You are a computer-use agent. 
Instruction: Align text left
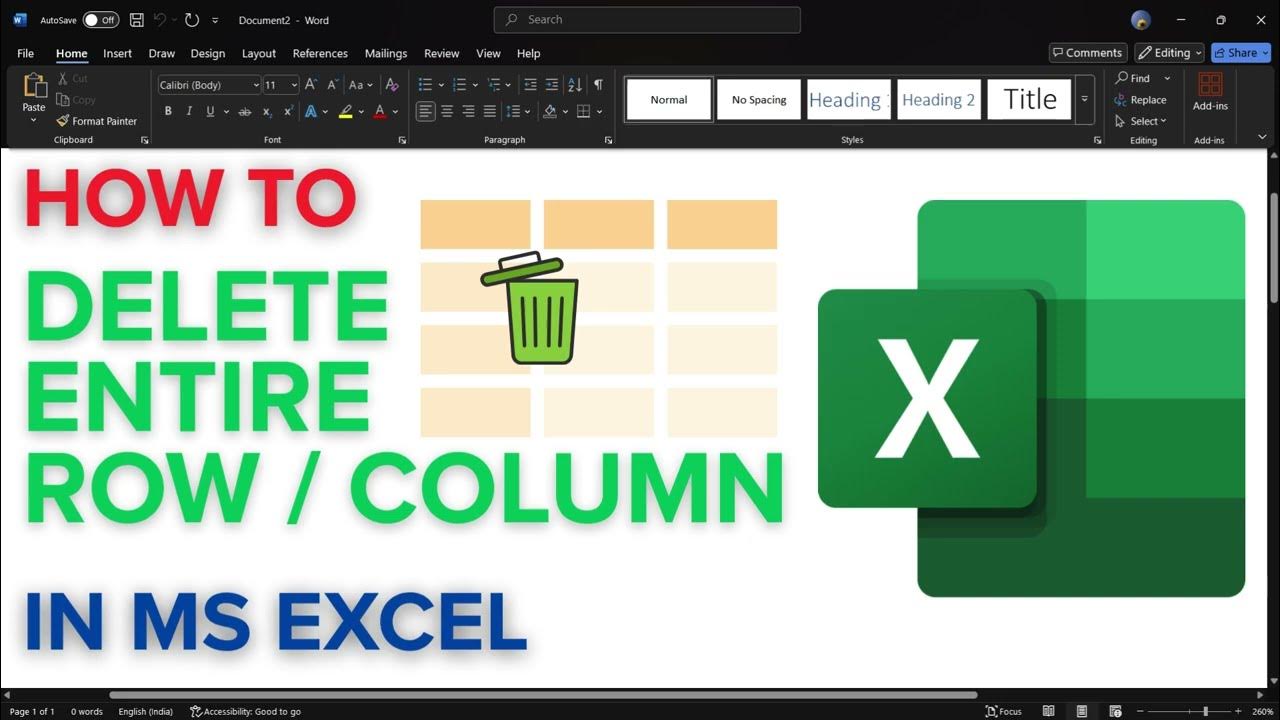pos(426,111)
